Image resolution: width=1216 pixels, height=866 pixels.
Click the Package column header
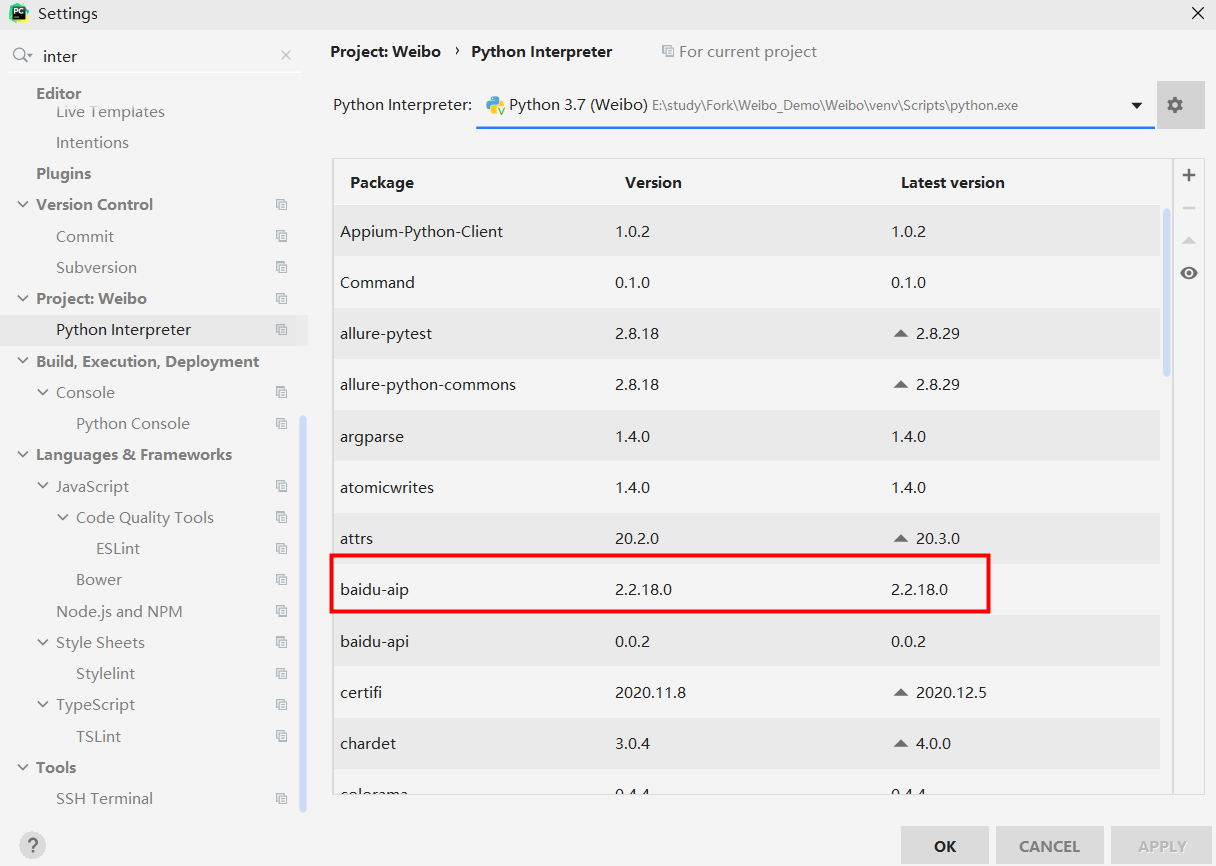382,182
